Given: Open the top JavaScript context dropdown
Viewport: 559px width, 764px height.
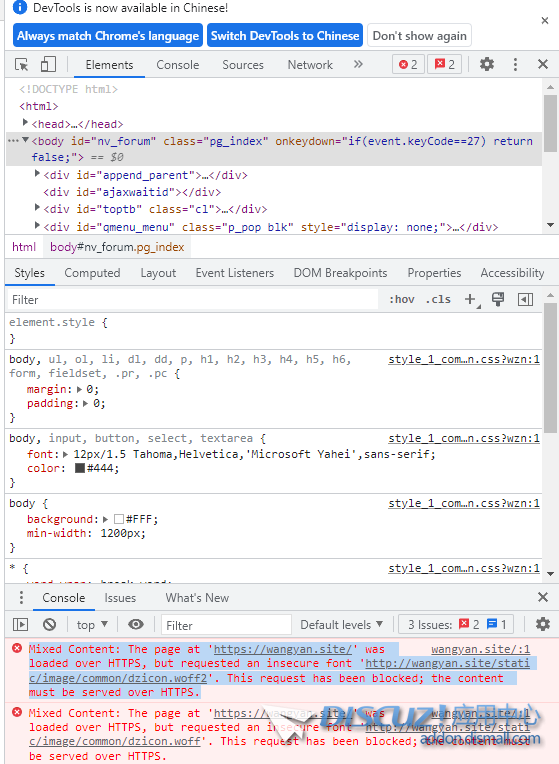Looking at the screenshot, I should pos(92,625).
